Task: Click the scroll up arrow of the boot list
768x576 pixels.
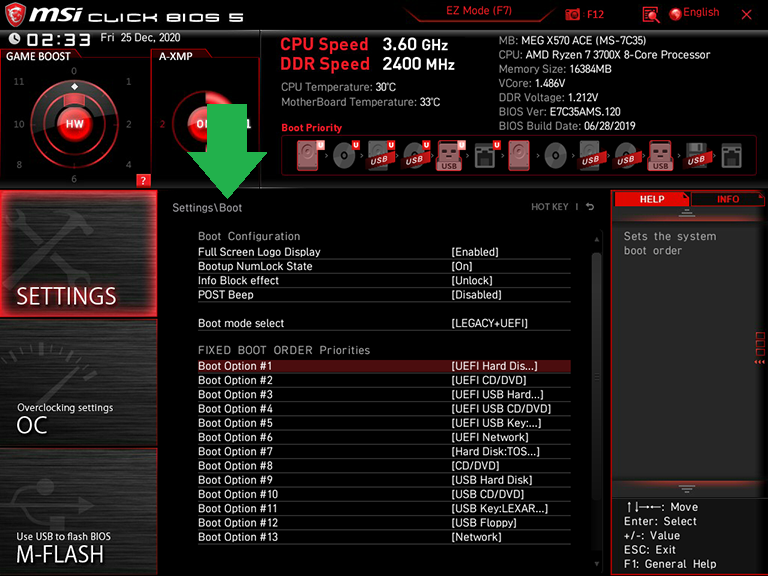Action: [597, 240]
